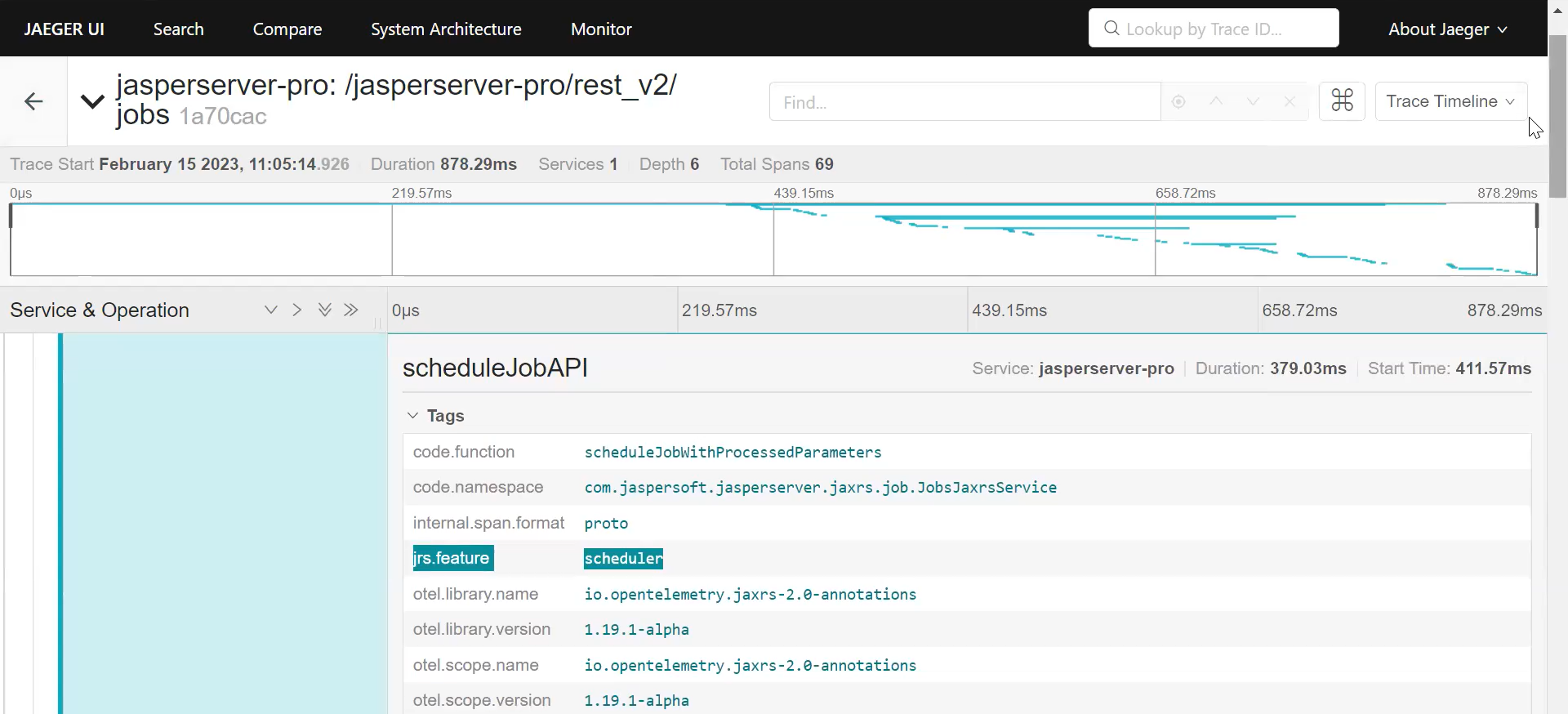This screenshot has height=714, width=1568.
Task: Click the trace ID 1a70cac text
Action: (x=223, y=117)
